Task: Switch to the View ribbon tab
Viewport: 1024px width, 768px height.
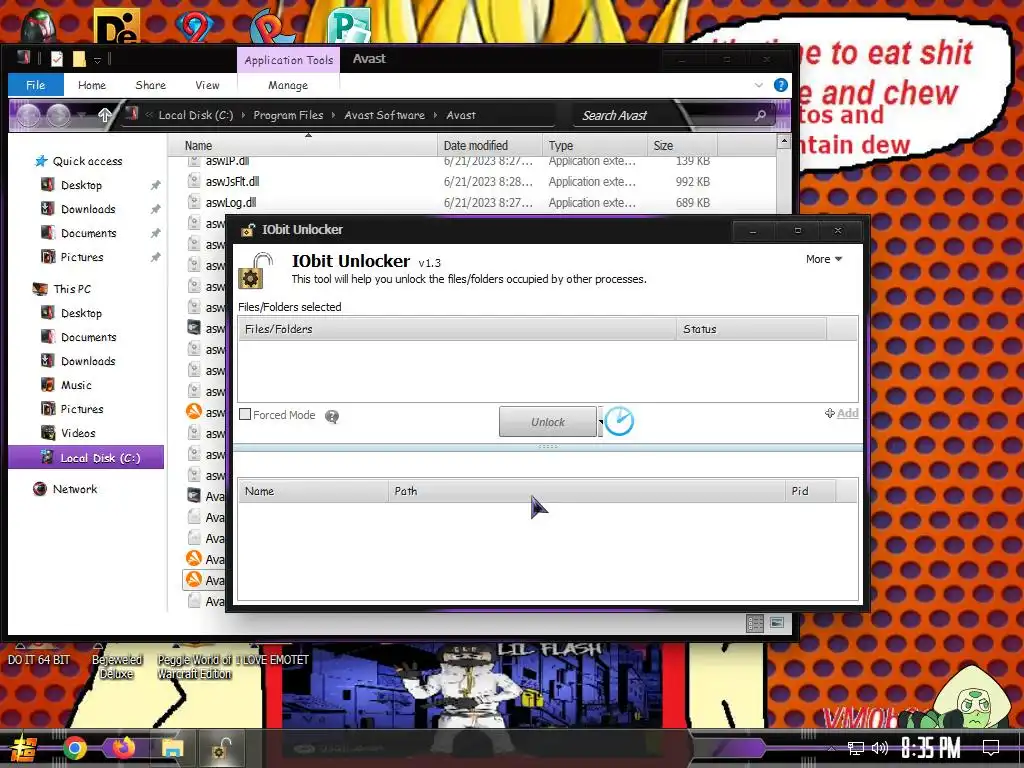Action: (208, 85)
